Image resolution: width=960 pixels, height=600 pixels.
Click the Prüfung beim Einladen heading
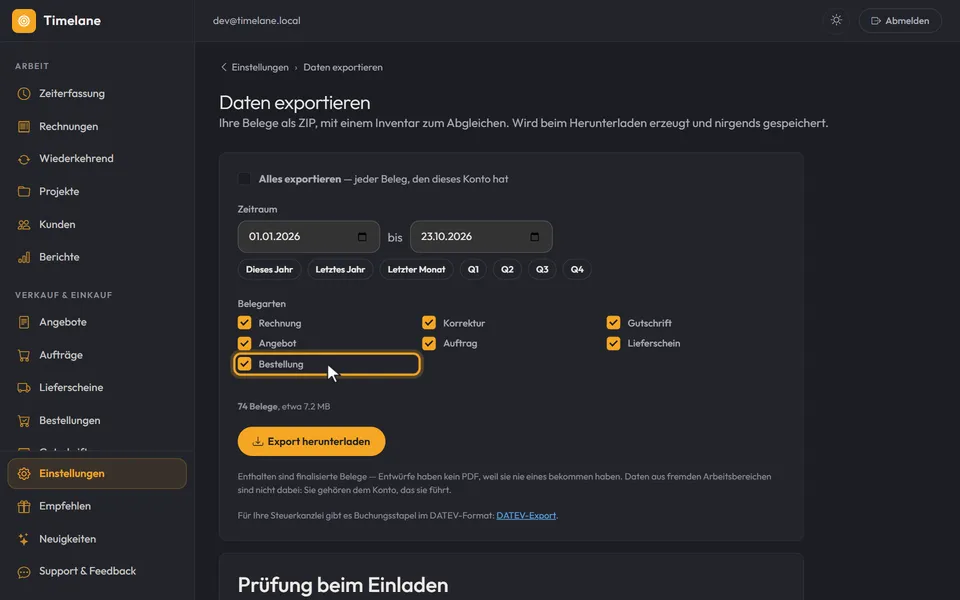pyautogui.click(x=343, y=585)
